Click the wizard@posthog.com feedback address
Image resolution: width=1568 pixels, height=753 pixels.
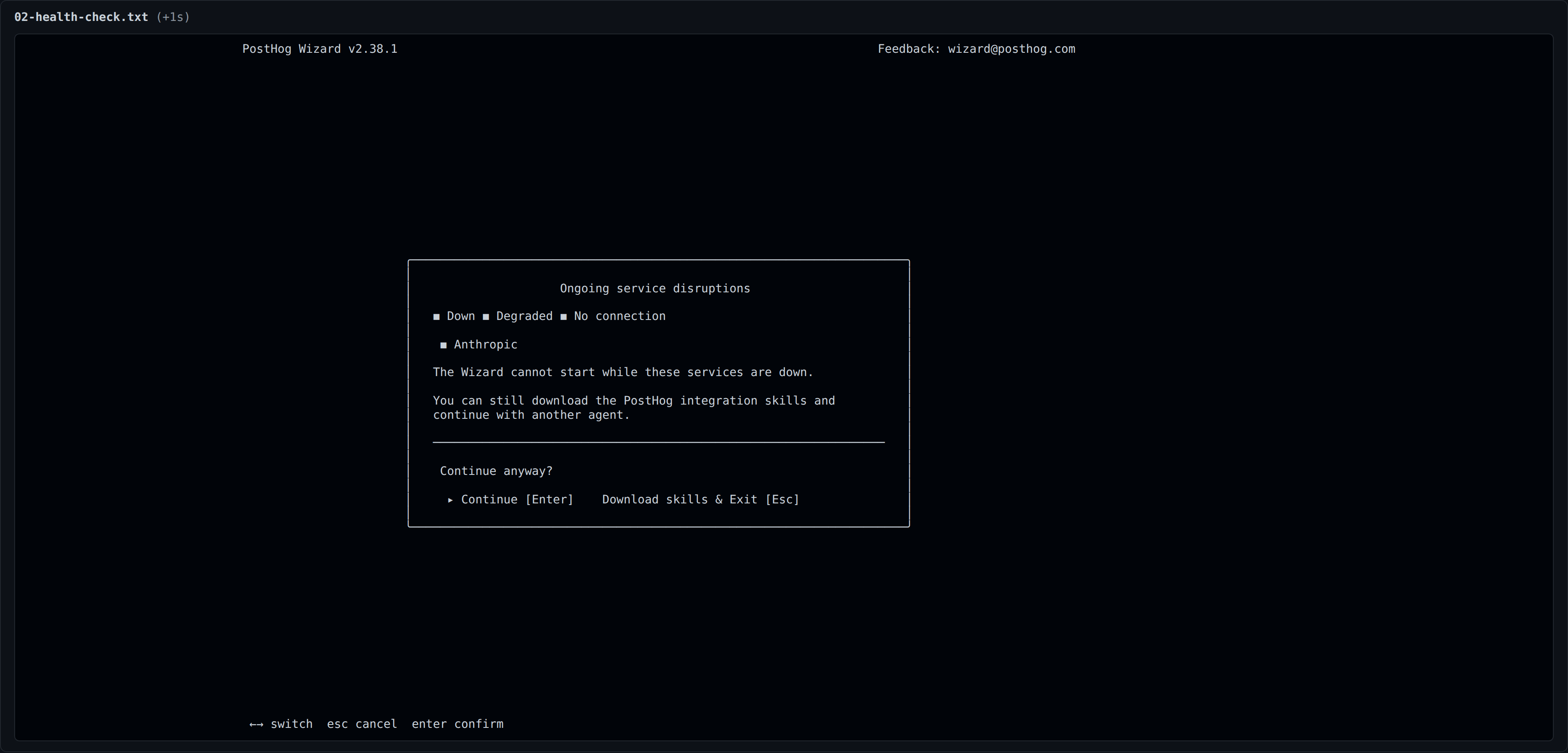pyautogui.click(x=1011, y=49)
